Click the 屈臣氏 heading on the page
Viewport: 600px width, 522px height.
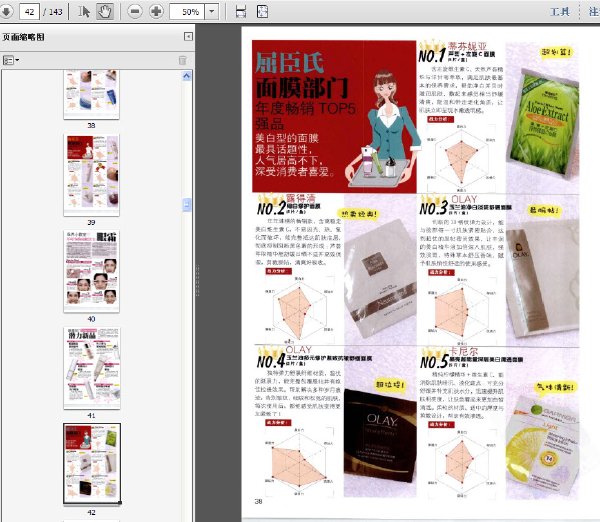coord(290,62)
